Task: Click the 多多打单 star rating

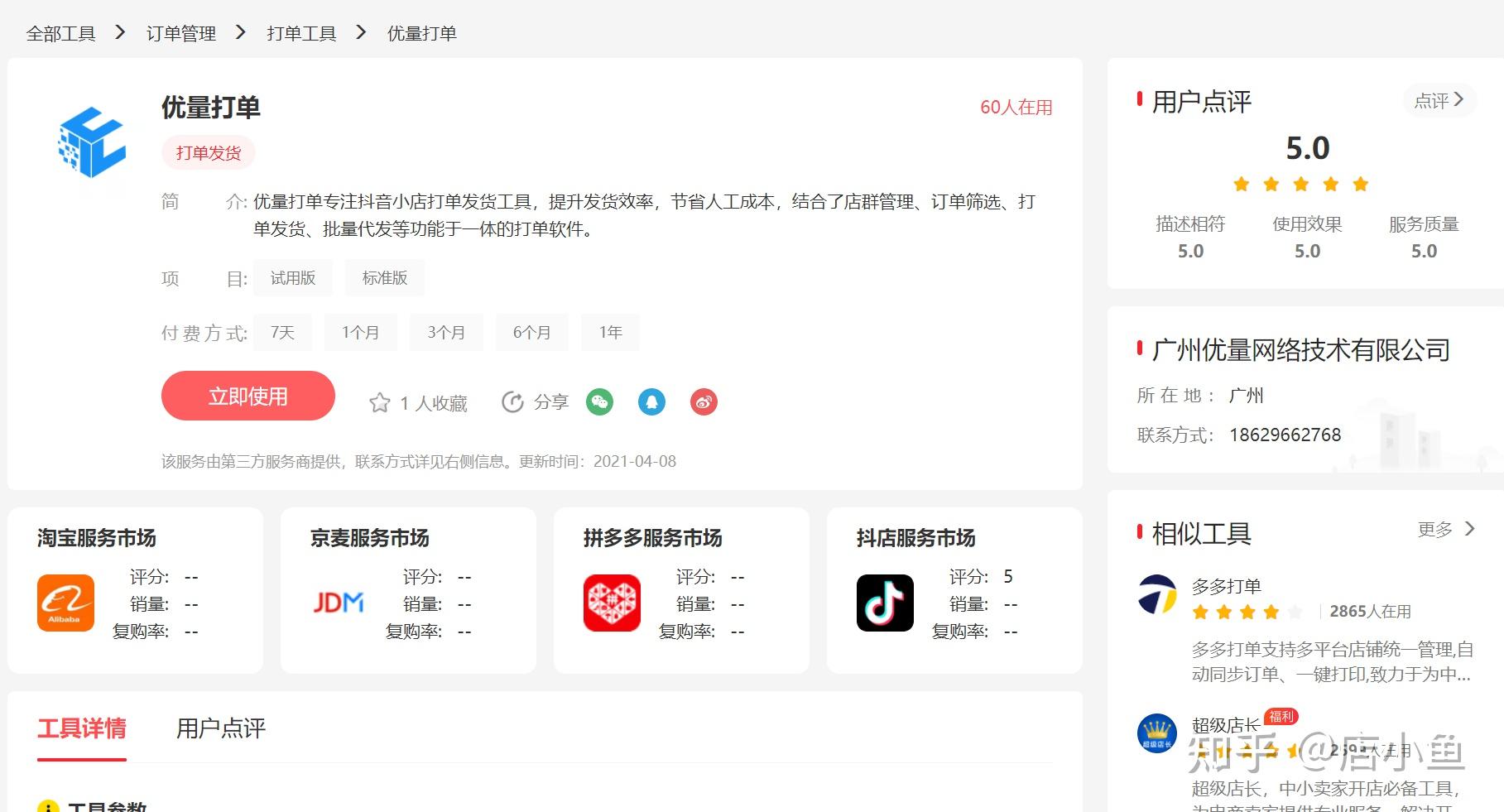Action: click(x=1247, y=613)
